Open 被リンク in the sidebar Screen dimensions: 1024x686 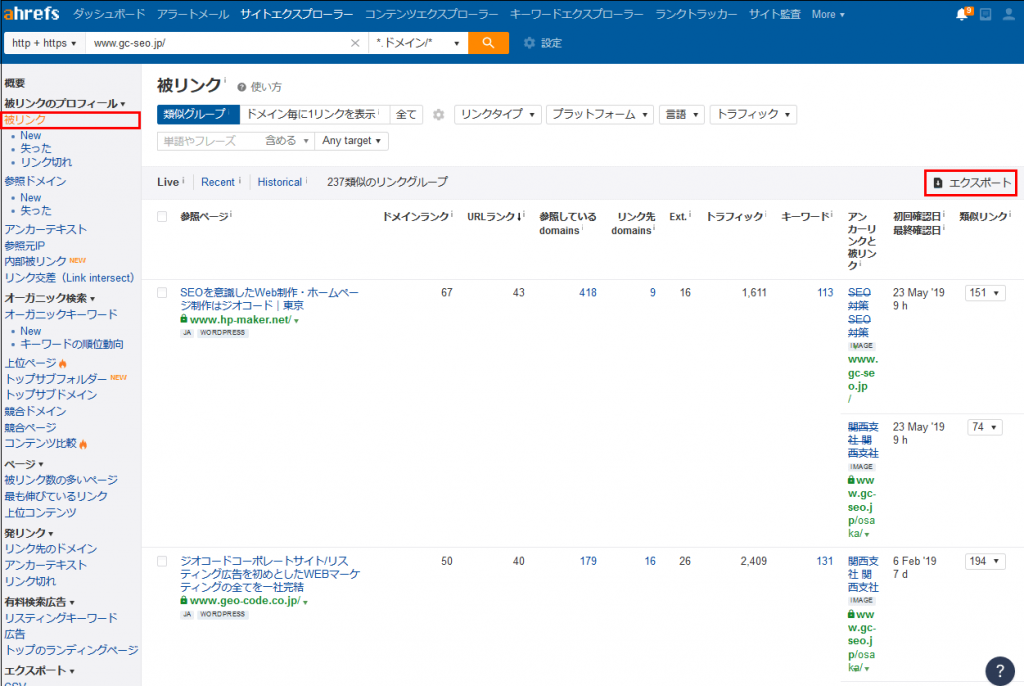coord(25,120)
